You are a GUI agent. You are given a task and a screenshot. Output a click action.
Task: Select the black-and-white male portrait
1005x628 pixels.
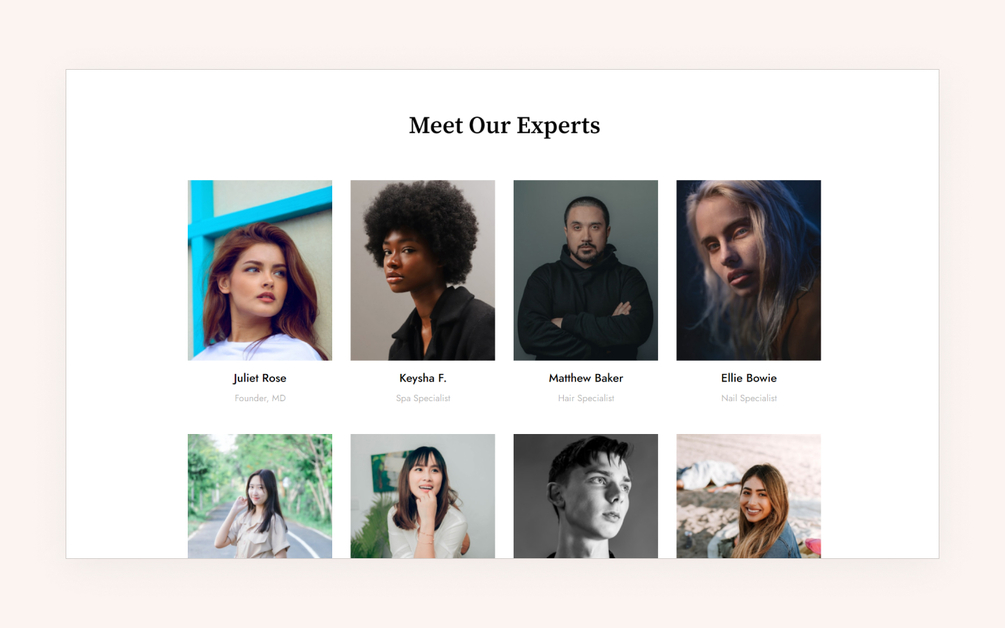point(585,496)
